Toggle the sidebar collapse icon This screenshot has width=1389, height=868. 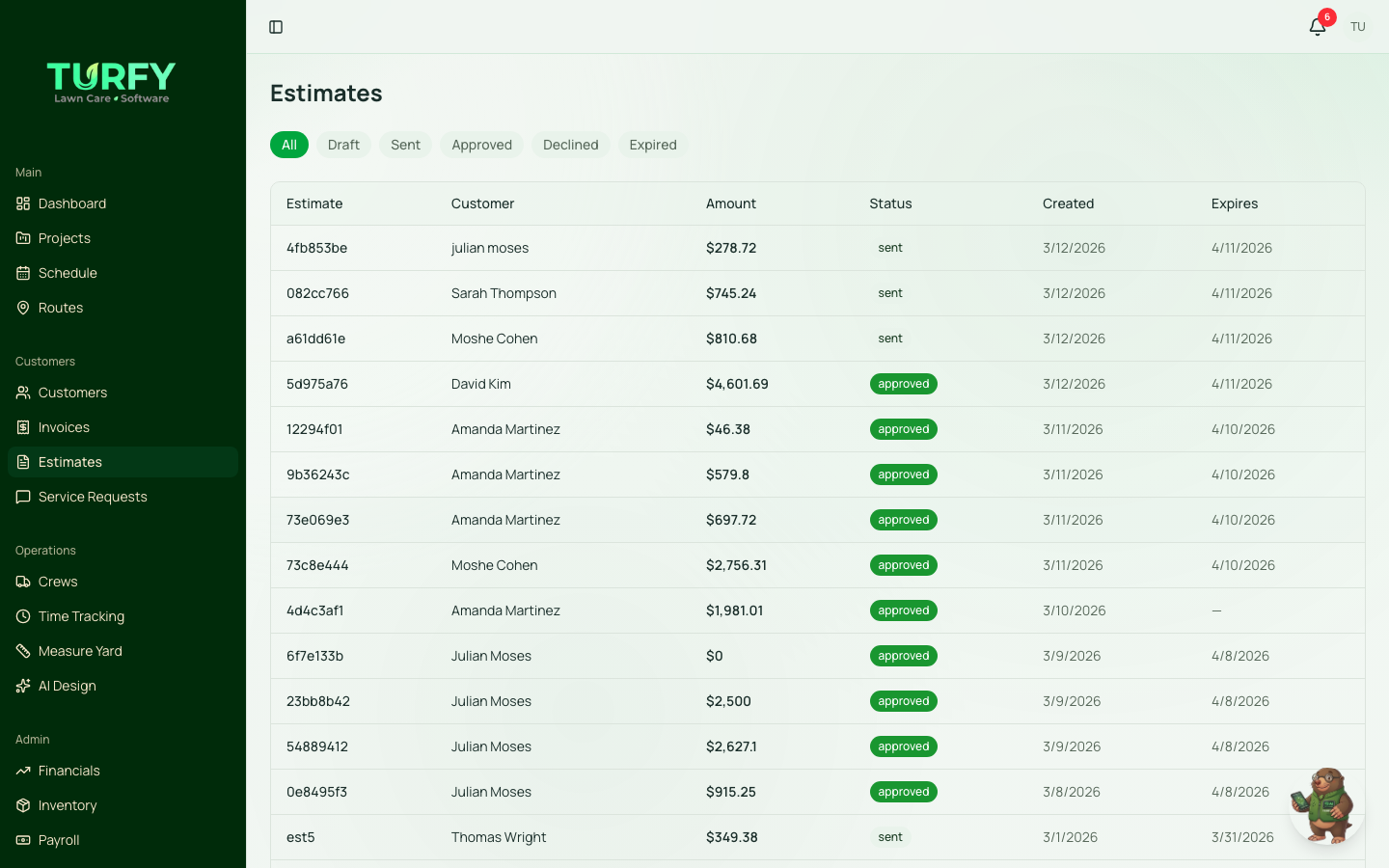point(276,27)
